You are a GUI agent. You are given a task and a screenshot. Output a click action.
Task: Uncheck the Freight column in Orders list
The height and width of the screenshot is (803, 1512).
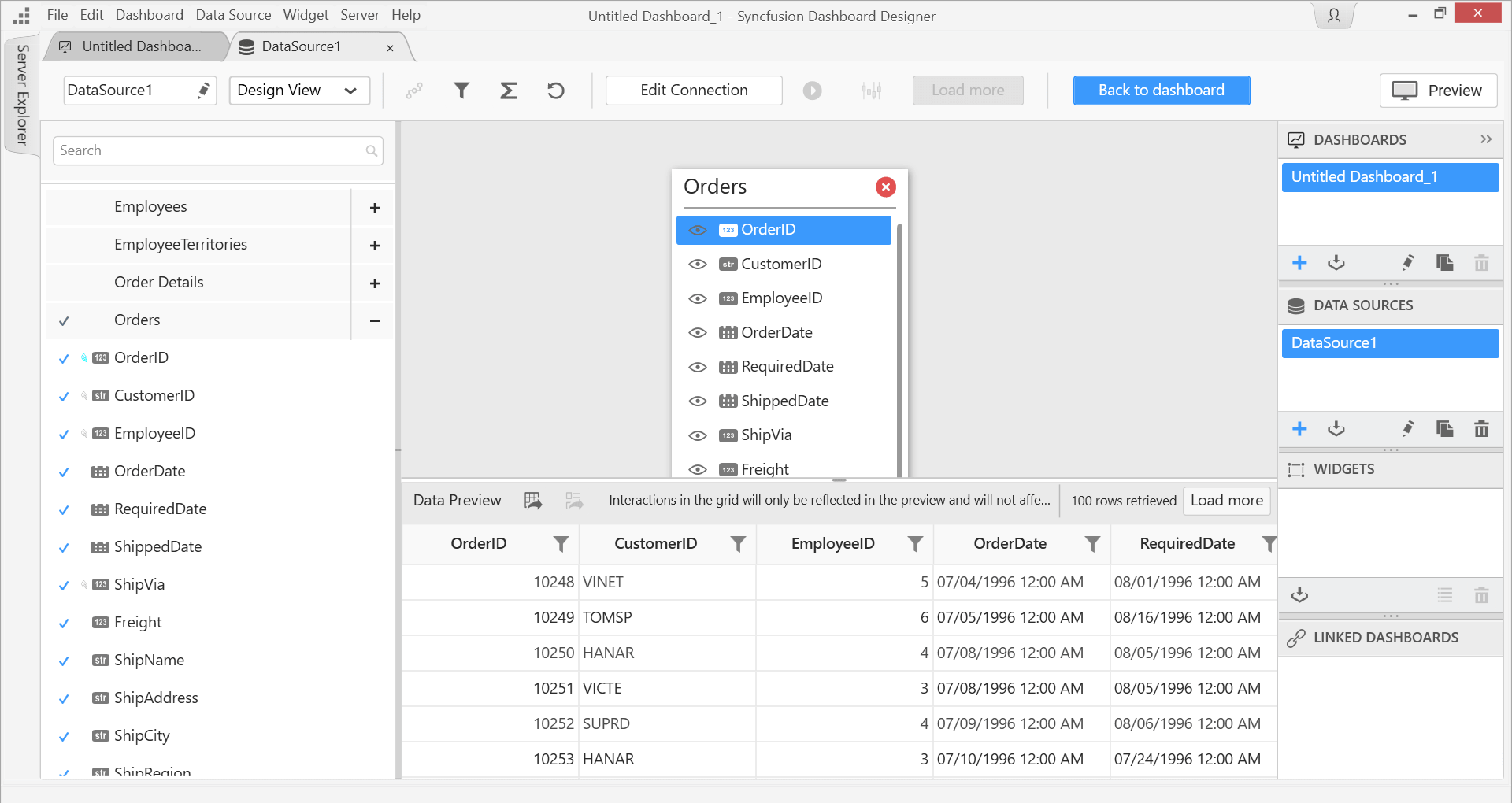(x=64, y=623)
